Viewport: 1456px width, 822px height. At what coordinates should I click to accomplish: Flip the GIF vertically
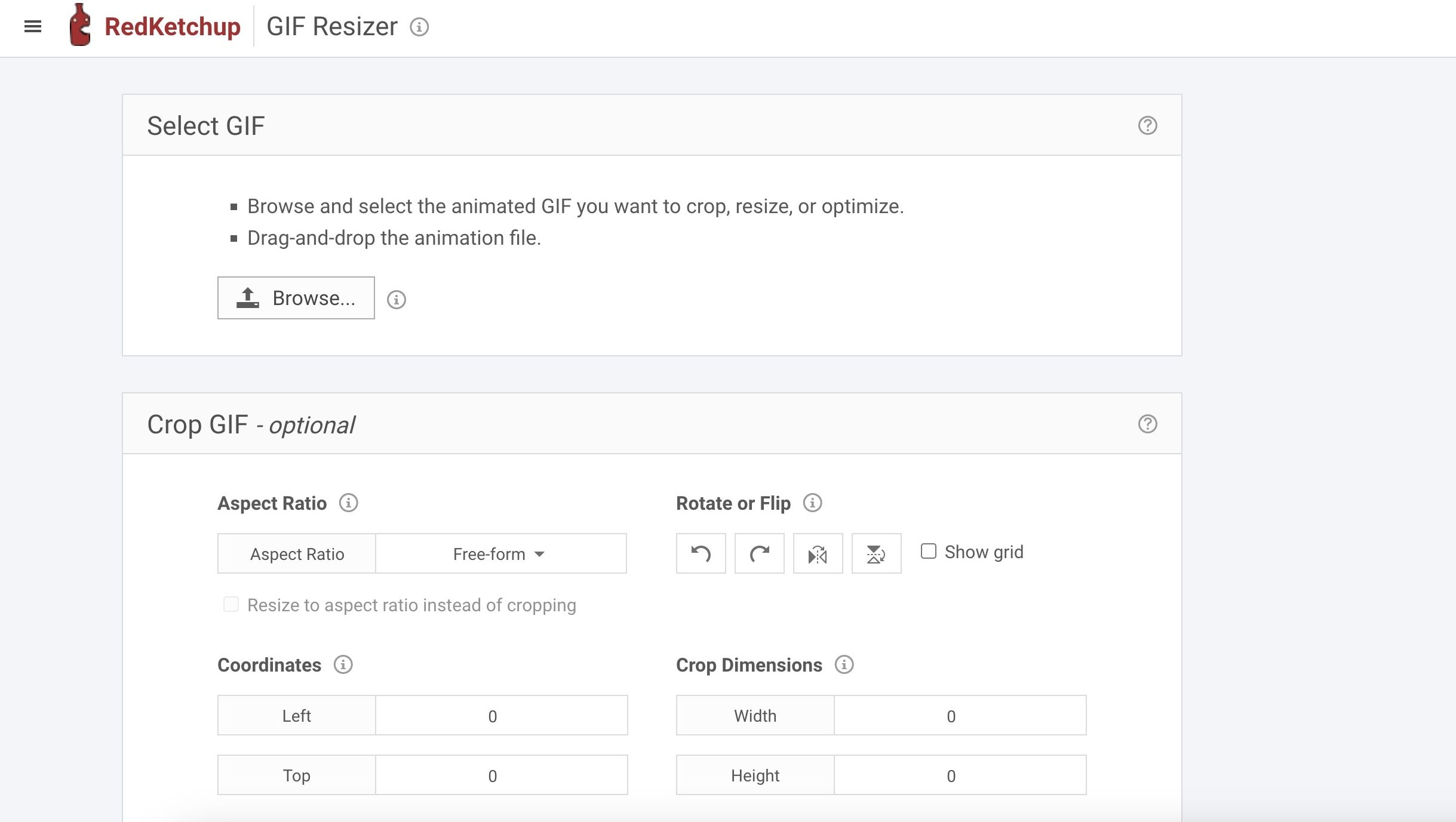[x=876, y=553]
